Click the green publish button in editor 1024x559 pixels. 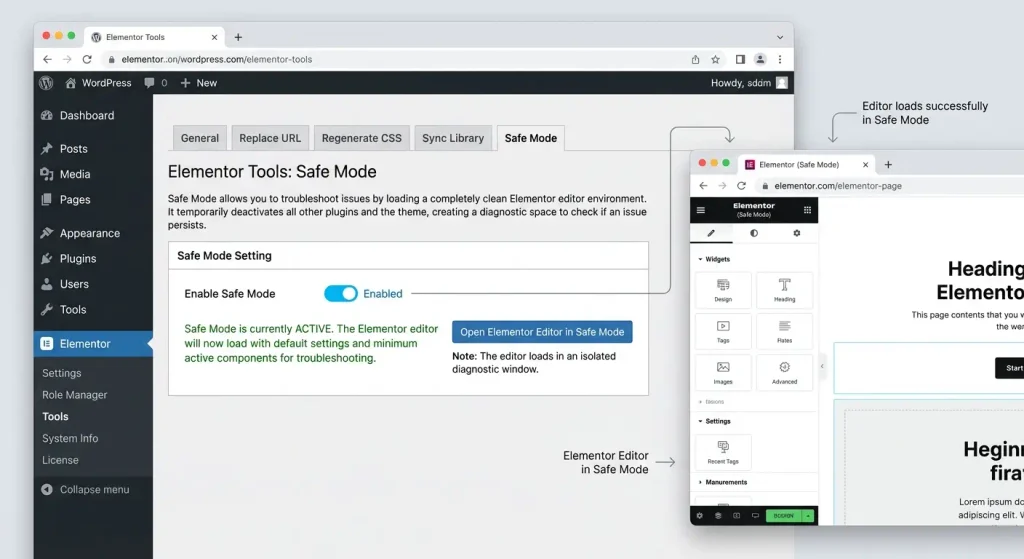pos(783,516)
